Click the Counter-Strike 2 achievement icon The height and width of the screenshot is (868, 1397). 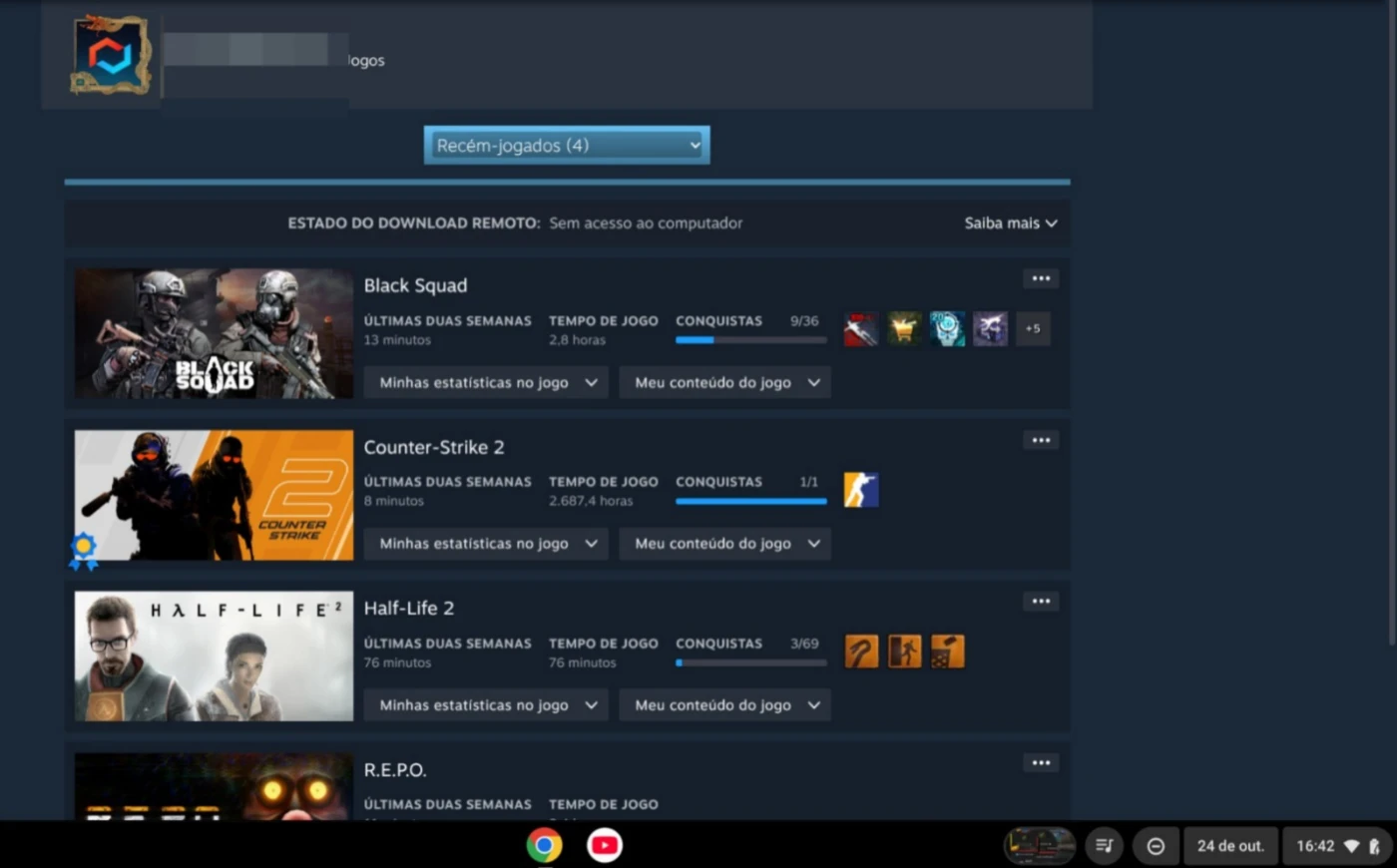(861, 490)
